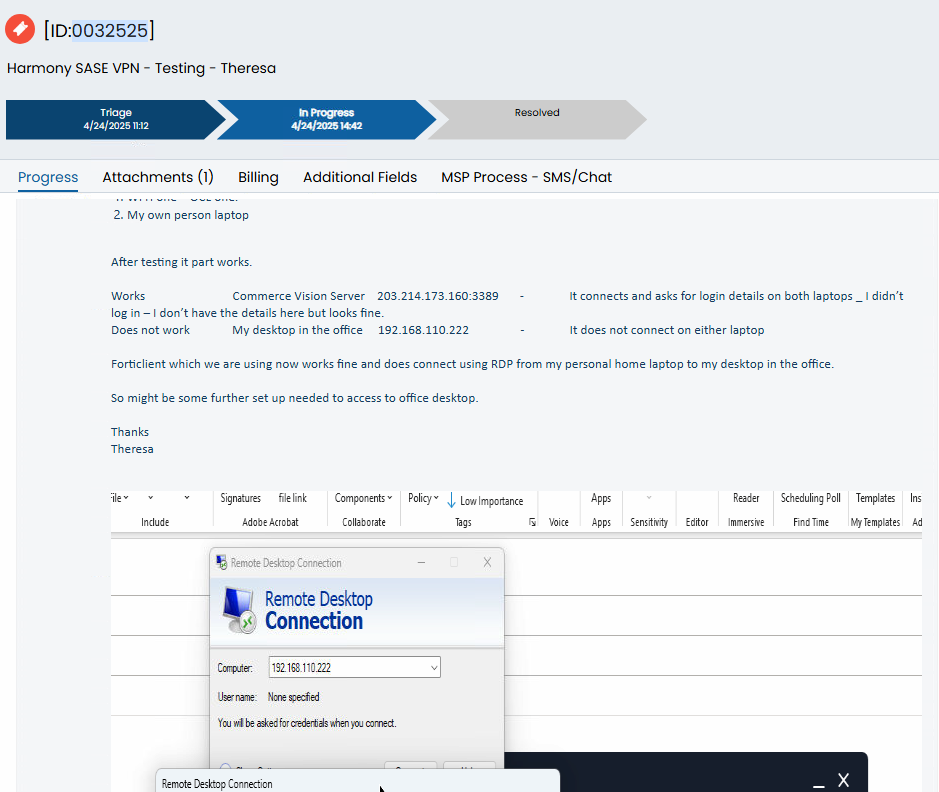This screenshot has height=792, width=939.
Task: Click the ticket title Harmony SASE VPN - Testing - Theresa
Action: (x=141, y=68)
